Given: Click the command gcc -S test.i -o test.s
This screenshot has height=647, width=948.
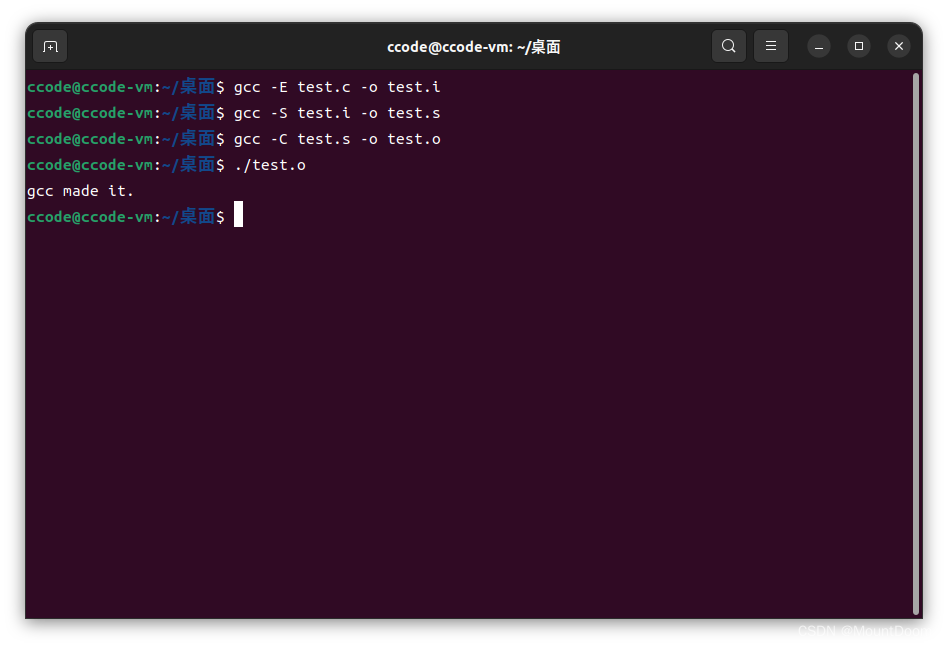Looking at the screenshot, I should click(x=337, y=113).
